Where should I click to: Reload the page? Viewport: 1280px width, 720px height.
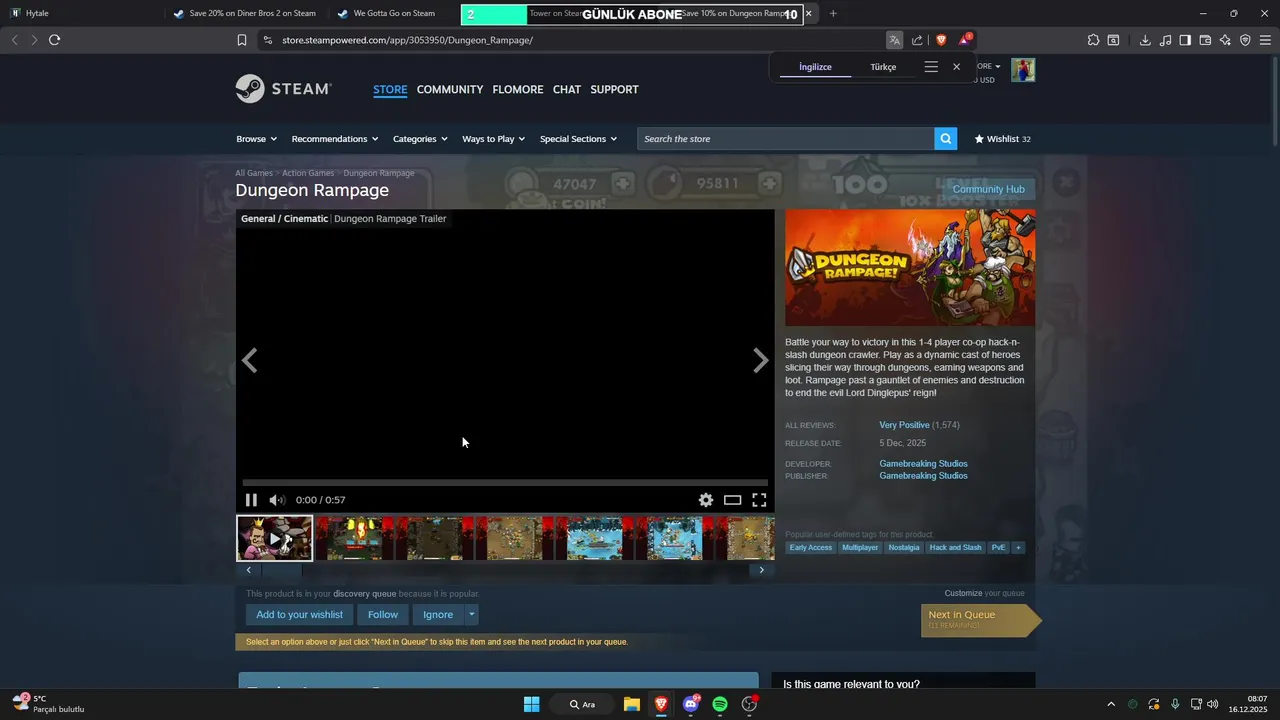54,40
